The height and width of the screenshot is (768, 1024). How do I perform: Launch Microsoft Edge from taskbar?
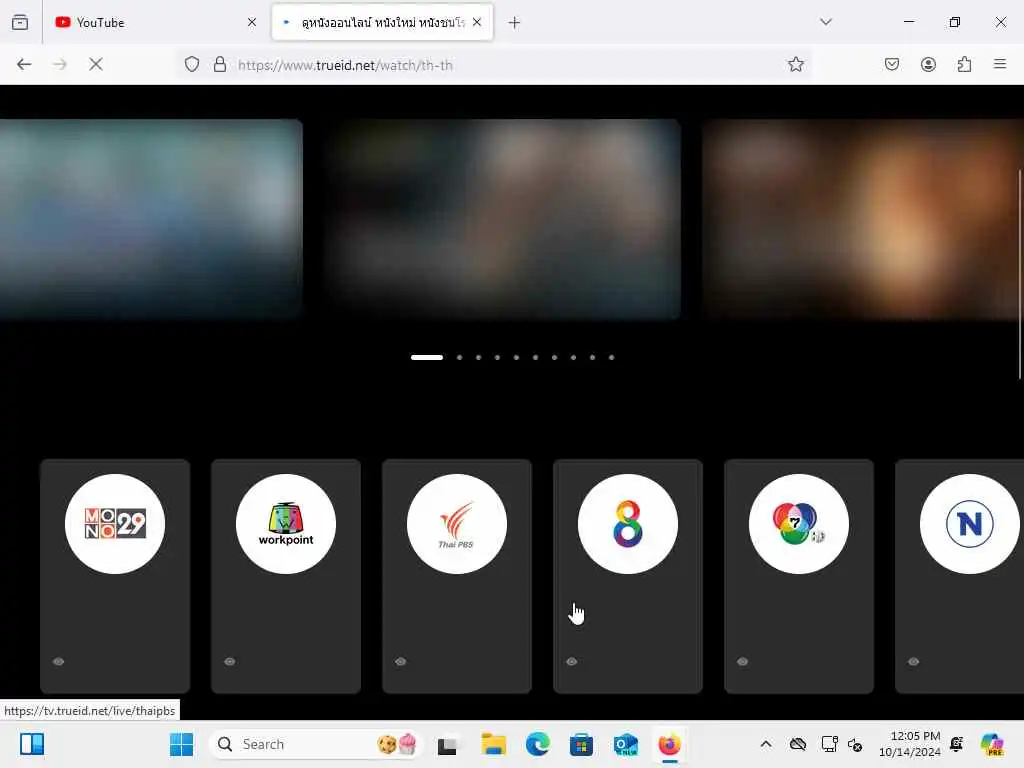[x=537, y=744]
